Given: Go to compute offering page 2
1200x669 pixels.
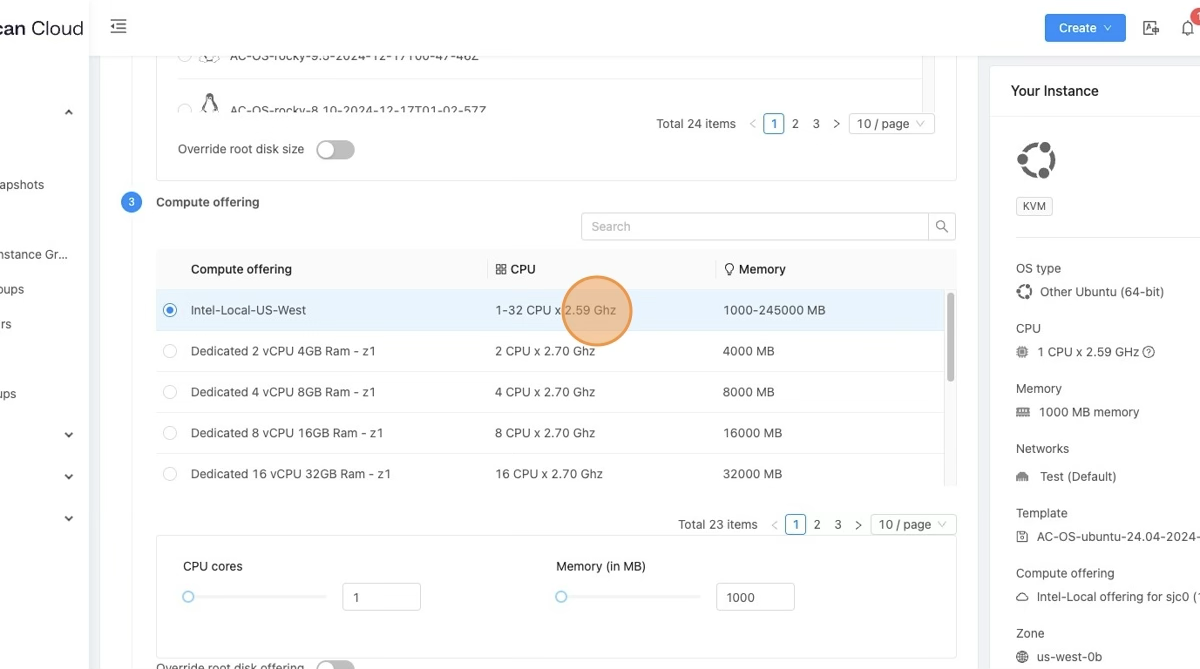Looking at the screenshot, I should point(817,525).
